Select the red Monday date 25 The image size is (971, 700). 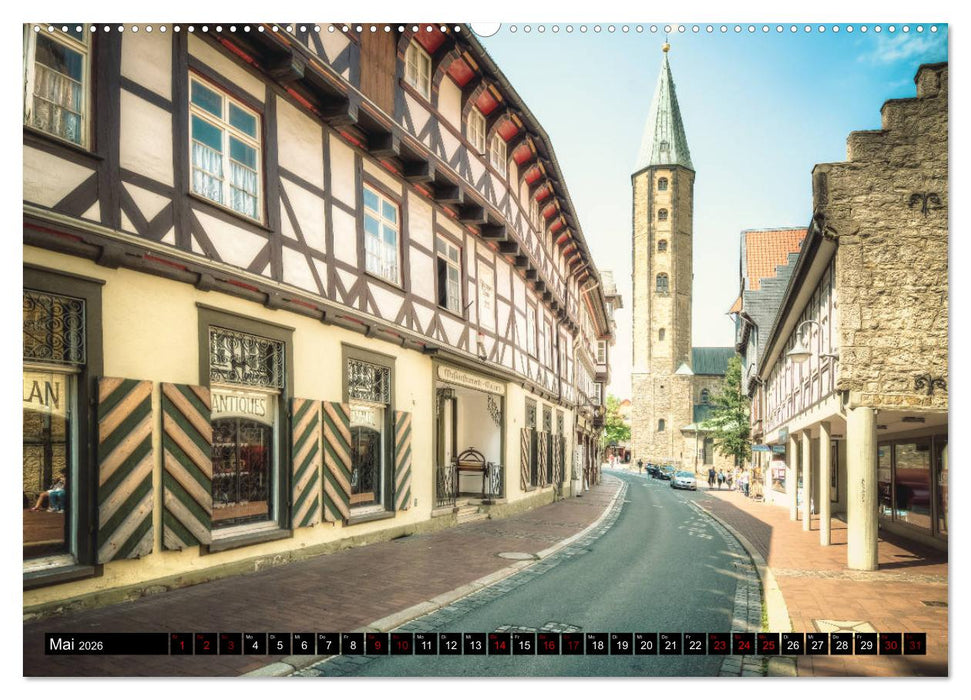tap(767, 645)
